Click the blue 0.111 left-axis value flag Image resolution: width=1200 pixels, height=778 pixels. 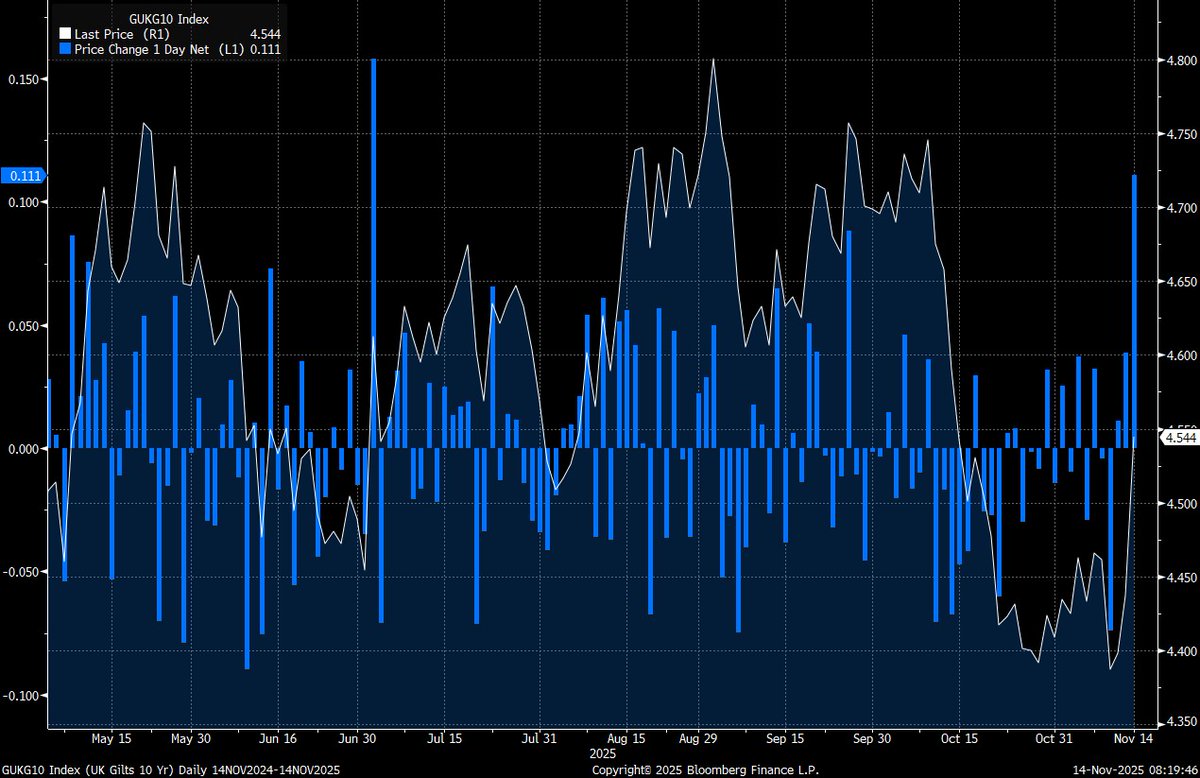point(22,176)
